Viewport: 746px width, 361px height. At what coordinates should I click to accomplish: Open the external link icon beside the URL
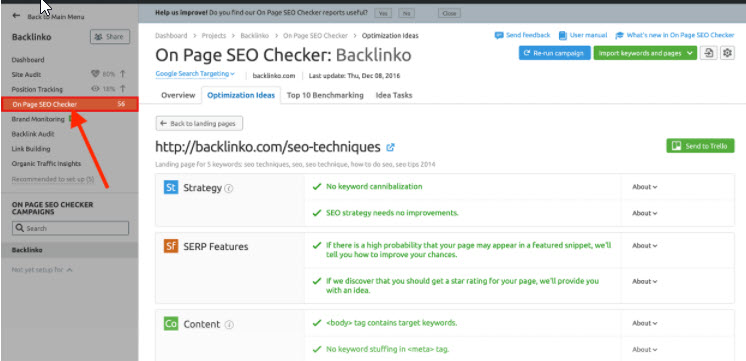pyautogui.click(x=391, y=147)
